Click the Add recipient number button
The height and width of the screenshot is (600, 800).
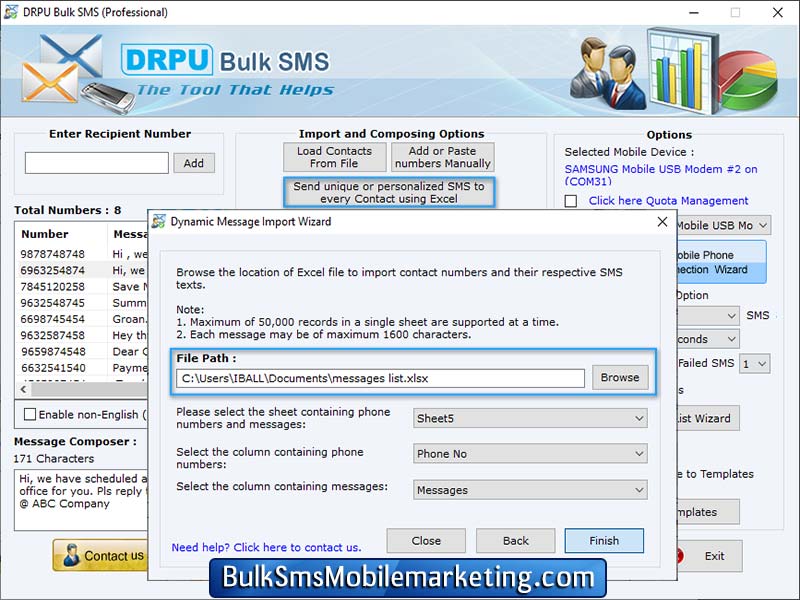[x=194, y=162]
